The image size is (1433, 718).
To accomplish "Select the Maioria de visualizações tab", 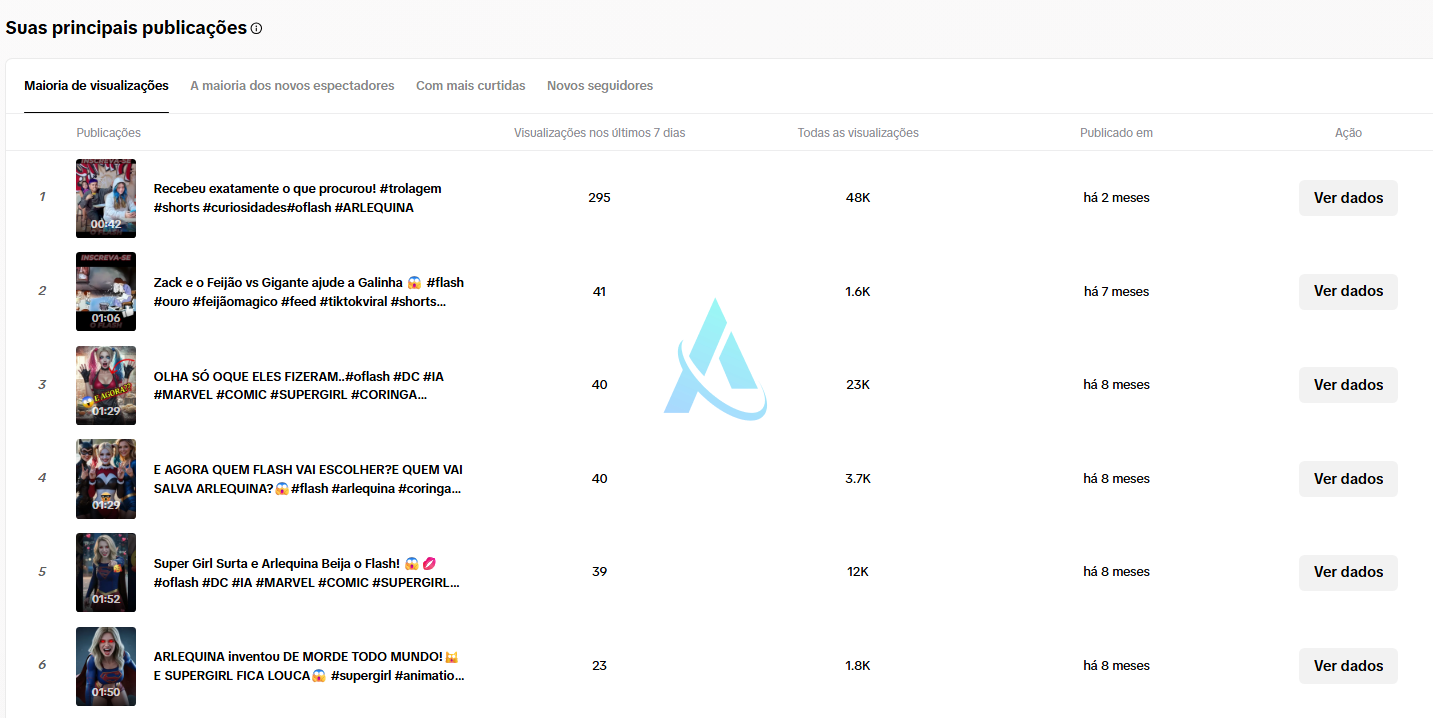I will pos(96,86).
